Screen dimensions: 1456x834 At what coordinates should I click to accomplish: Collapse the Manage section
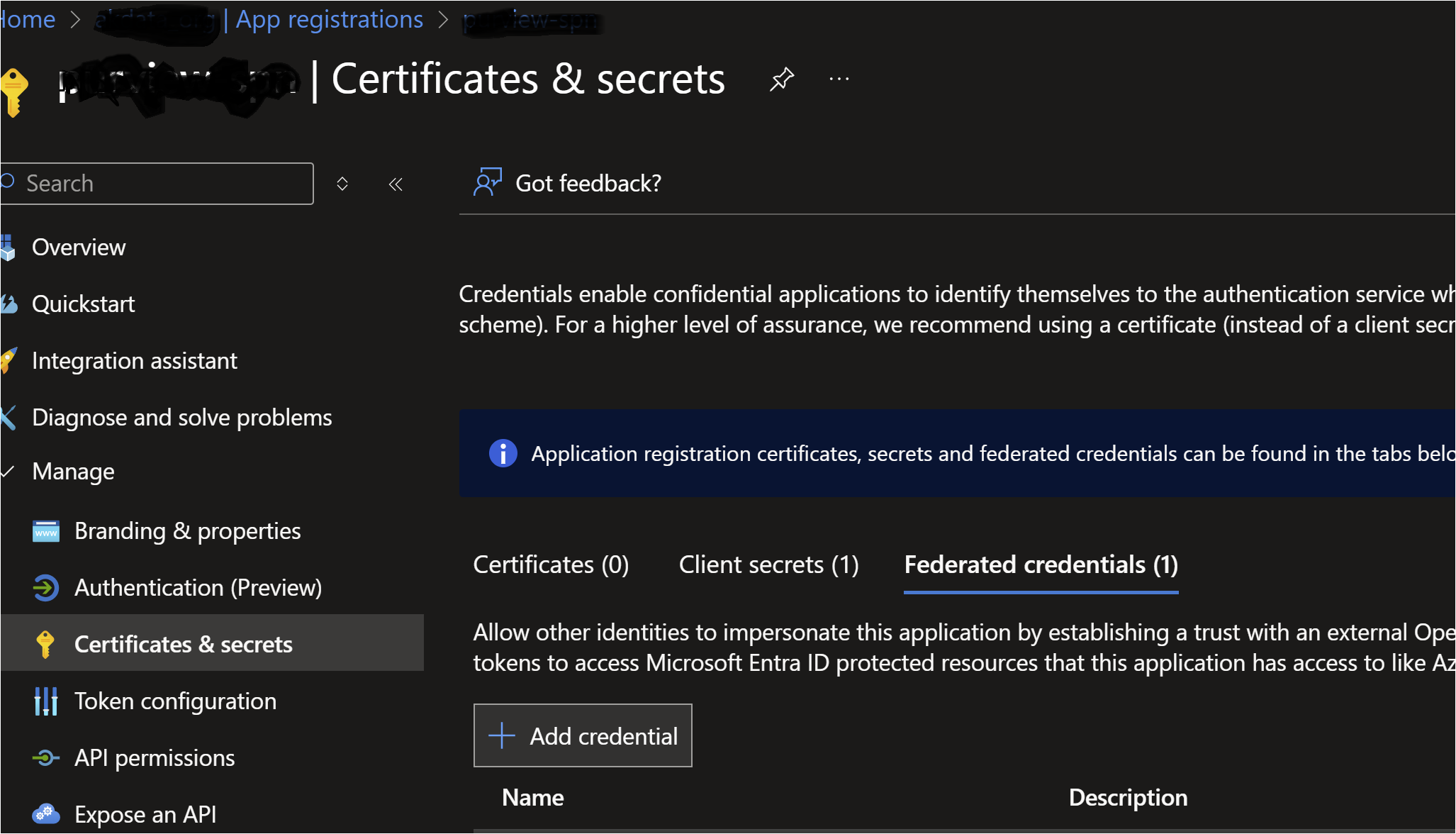73,471
